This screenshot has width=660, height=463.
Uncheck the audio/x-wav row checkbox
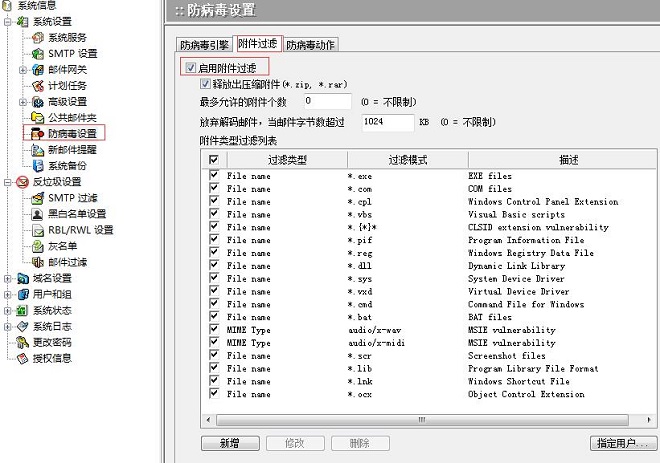(214, 329)
